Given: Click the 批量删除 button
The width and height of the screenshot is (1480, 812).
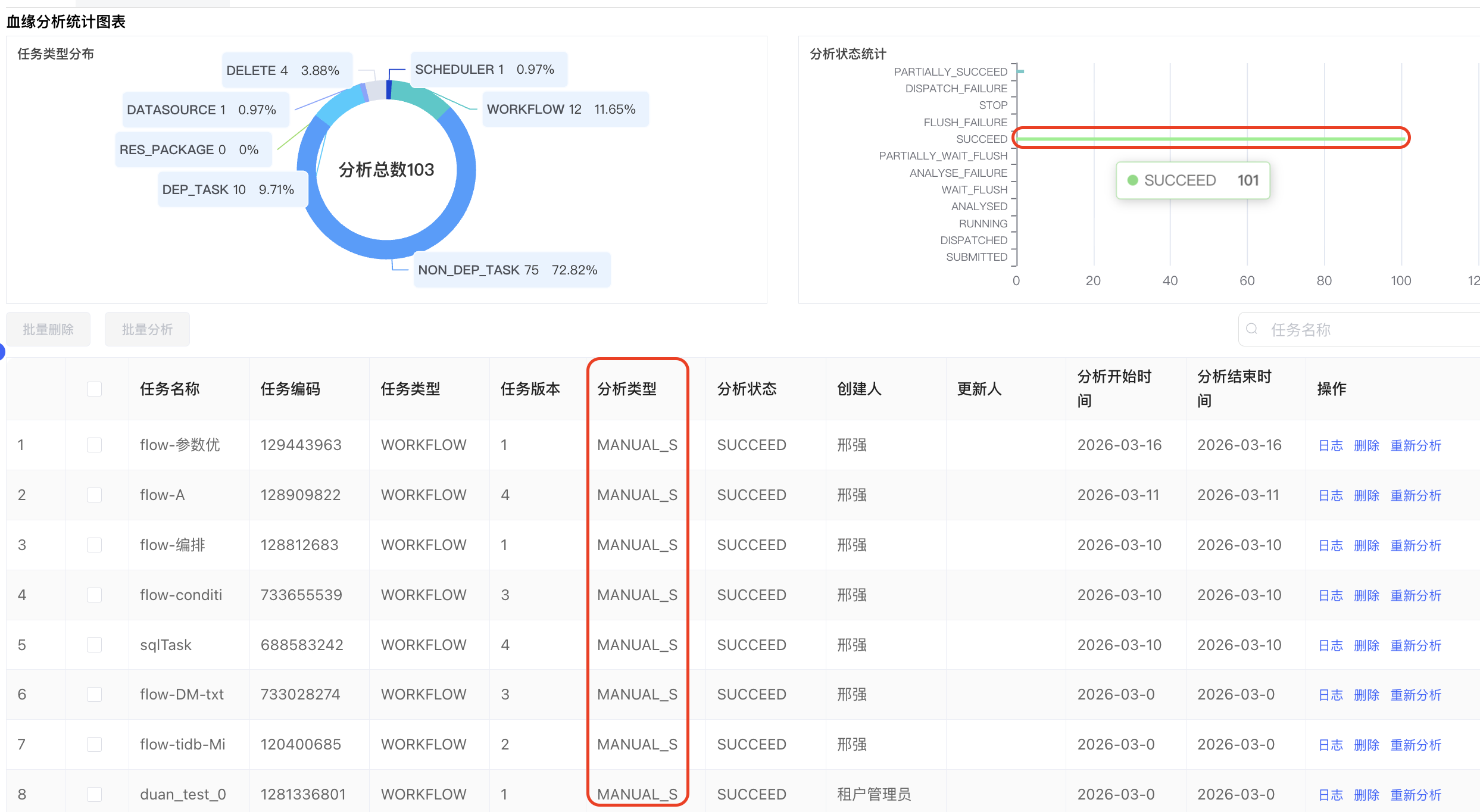Looking at the screenshot, I should [x=48, y=329].
